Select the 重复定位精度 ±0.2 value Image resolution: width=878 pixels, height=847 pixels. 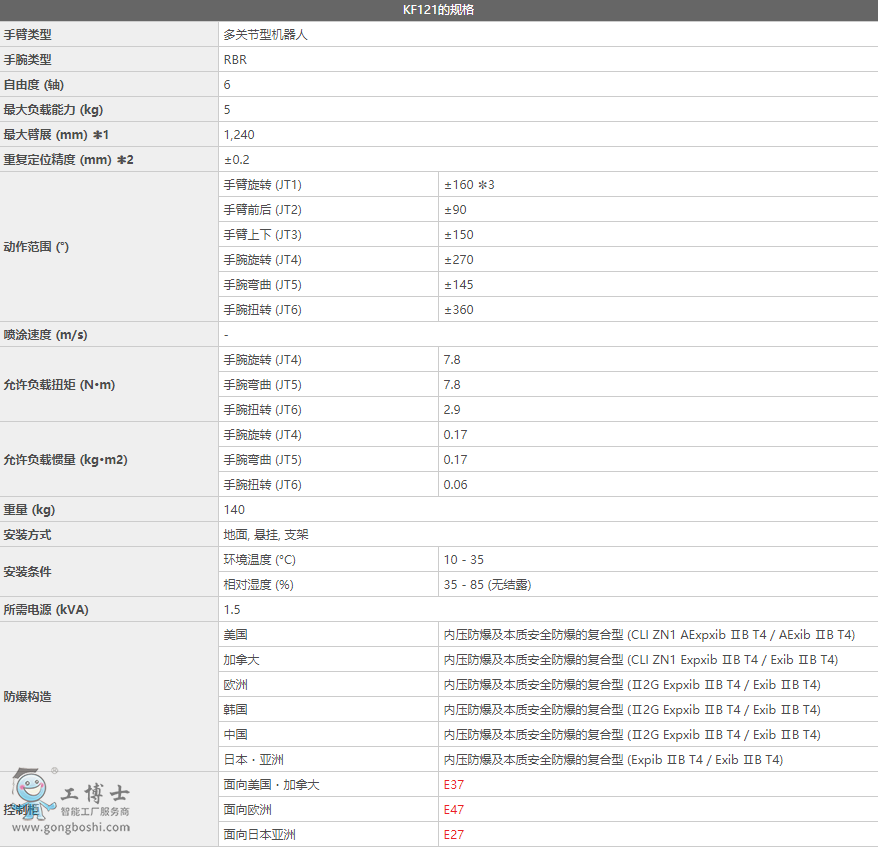(237, 160)
